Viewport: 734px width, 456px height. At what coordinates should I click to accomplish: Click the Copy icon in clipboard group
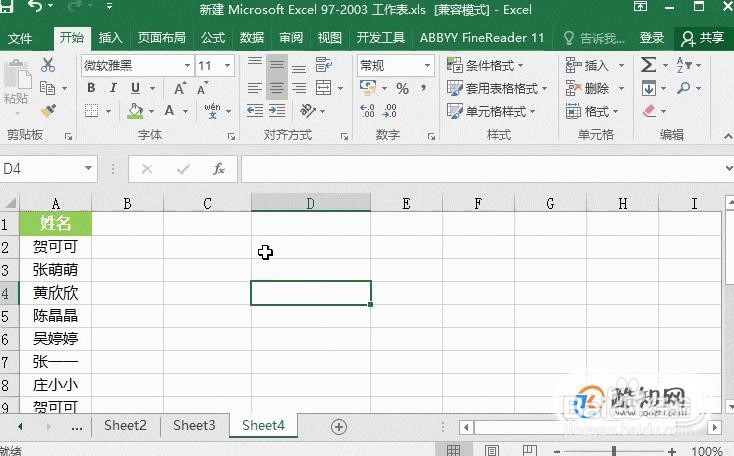point(47,88)
